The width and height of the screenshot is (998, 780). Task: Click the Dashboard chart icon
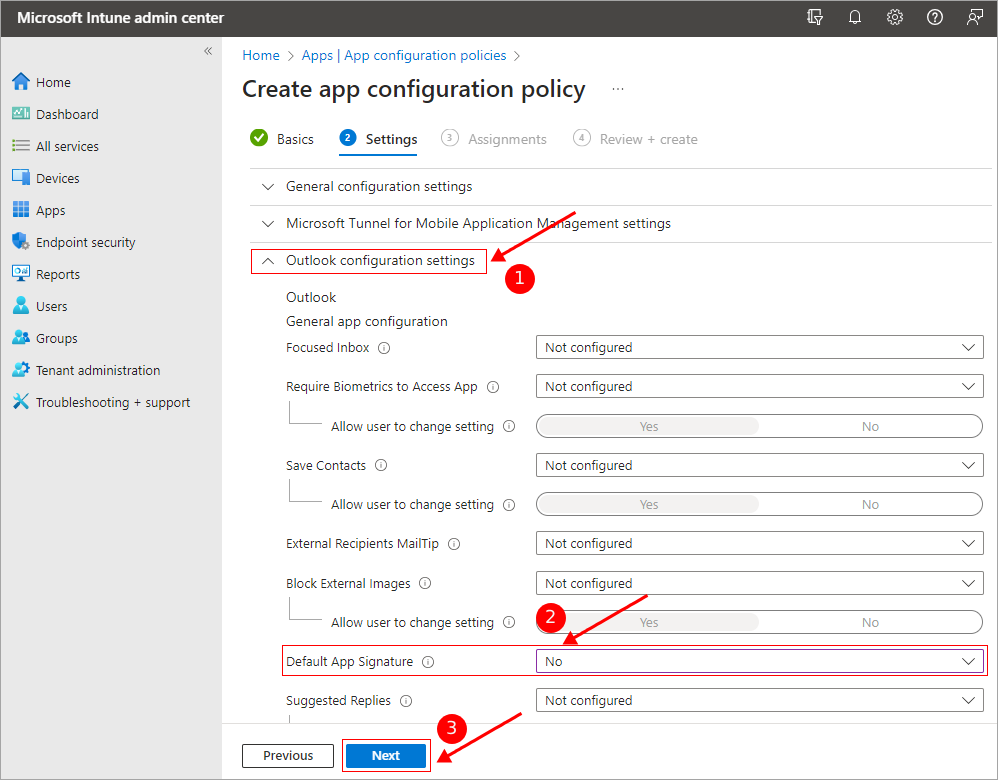tap(20, 113)
